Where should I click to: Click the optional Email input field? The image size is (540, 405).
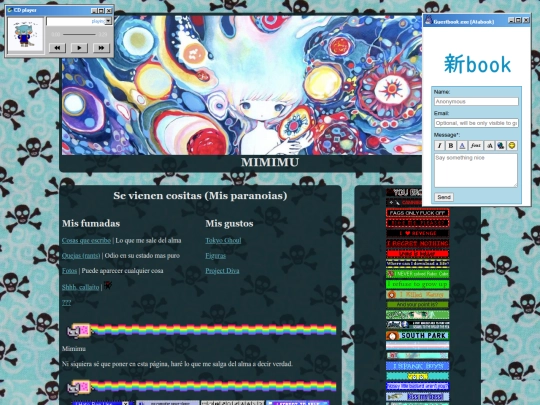pyautogui.click(x=476, y=123)
